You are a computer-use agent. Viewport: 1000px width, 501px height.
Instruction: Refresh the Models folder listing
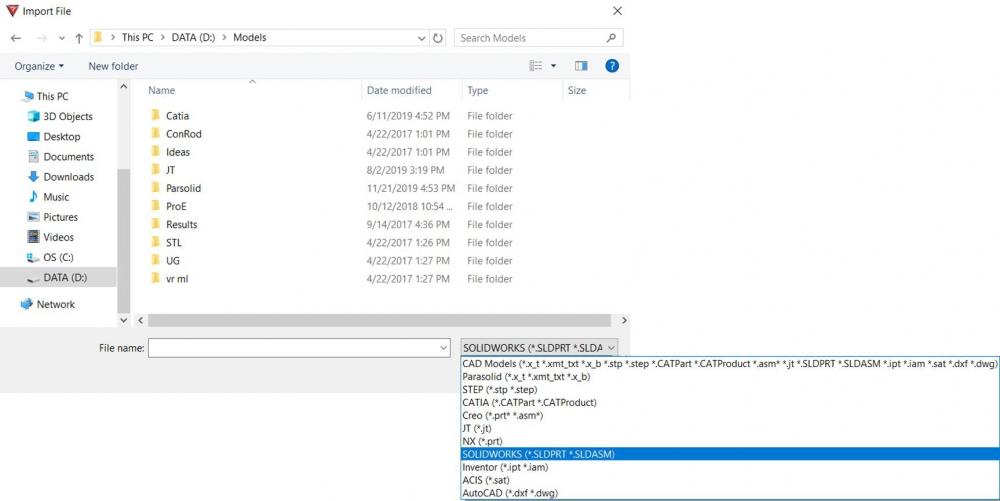438,38
